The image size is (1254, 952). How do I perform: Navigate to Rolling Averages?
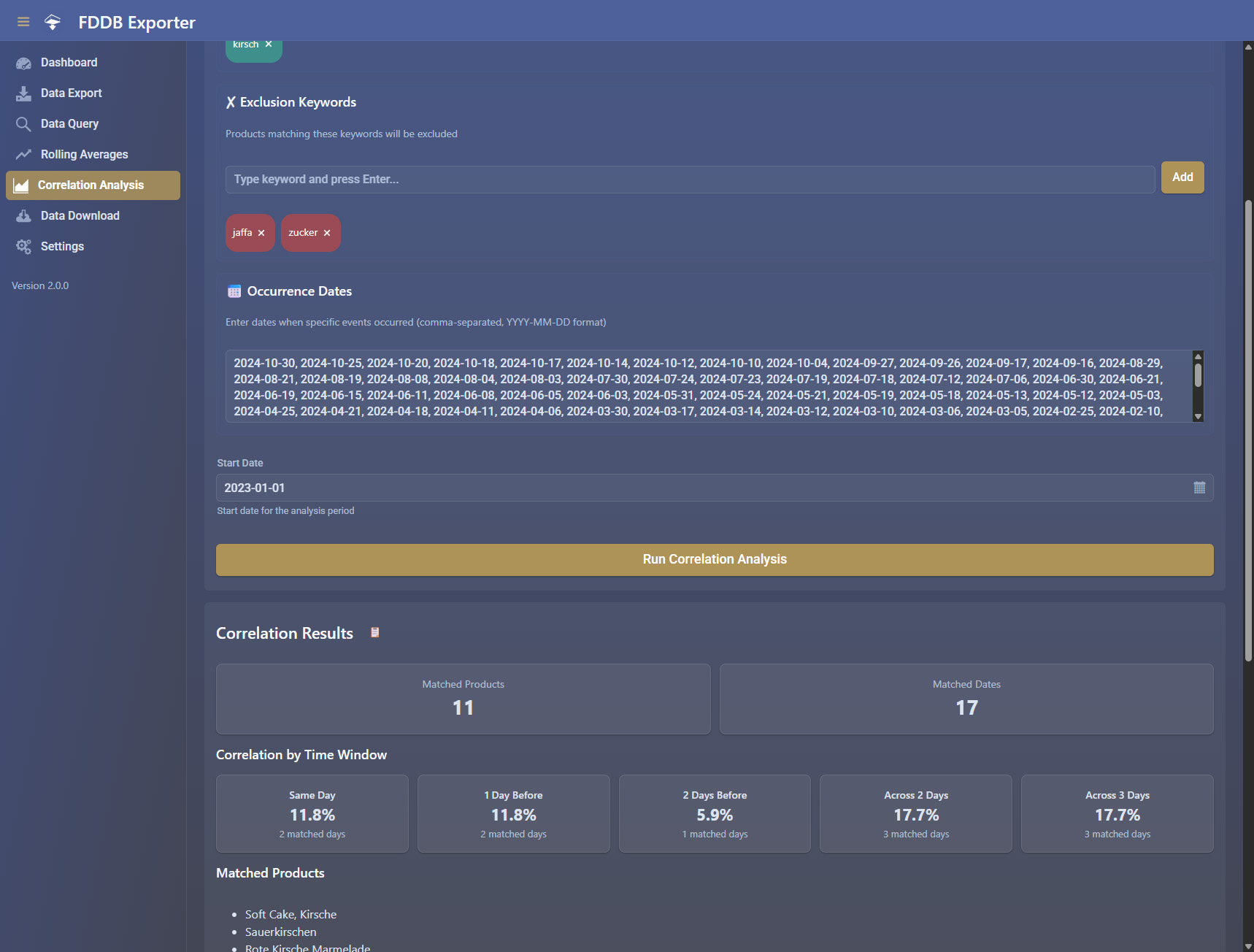84,155
